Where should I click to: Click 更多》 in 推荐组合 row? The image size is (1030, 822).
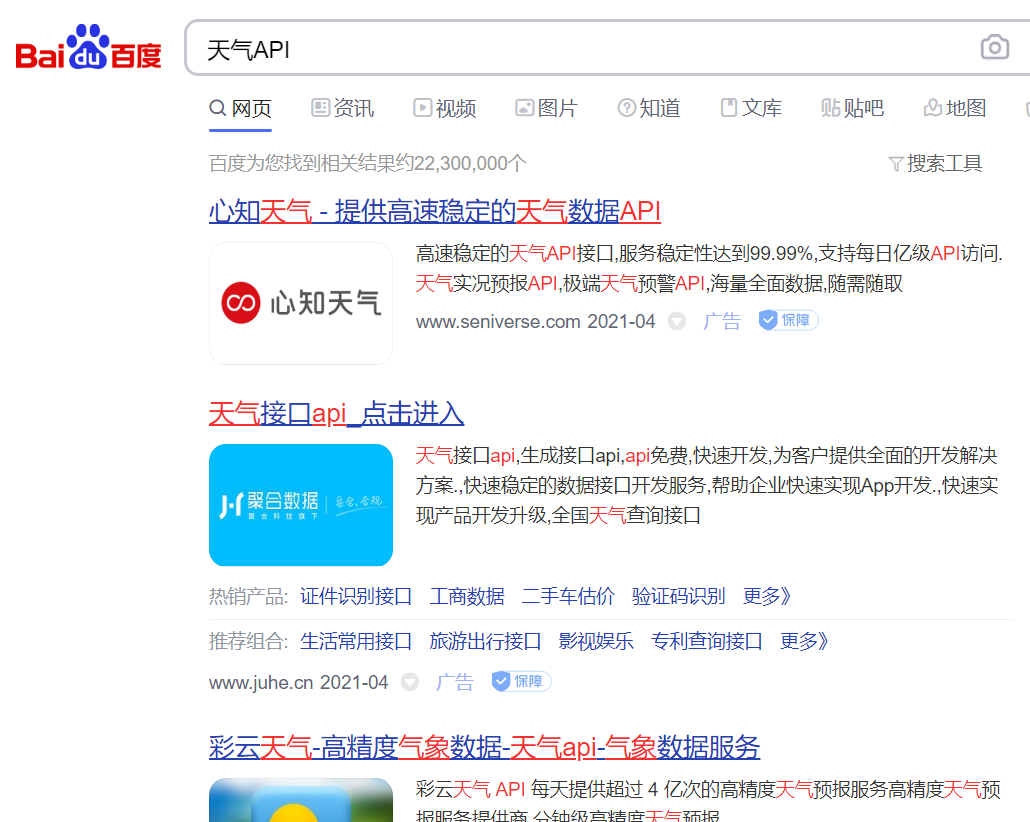pos(804,641)
